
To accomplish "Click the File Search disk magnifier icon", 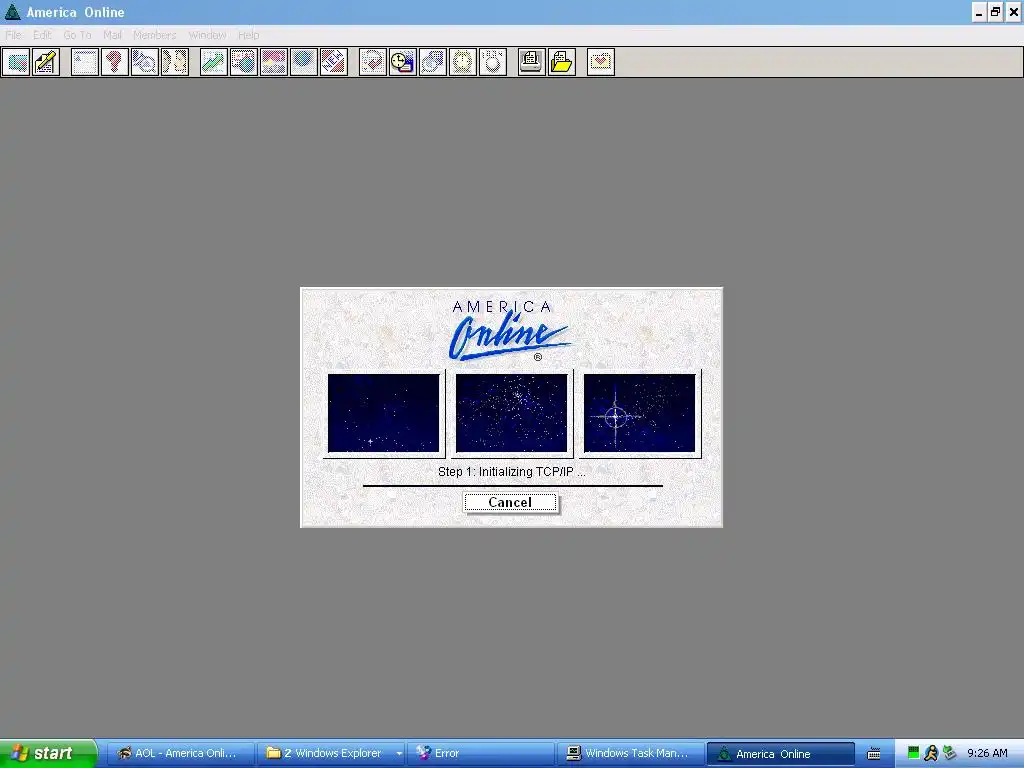I will click(x=433, y=62).
